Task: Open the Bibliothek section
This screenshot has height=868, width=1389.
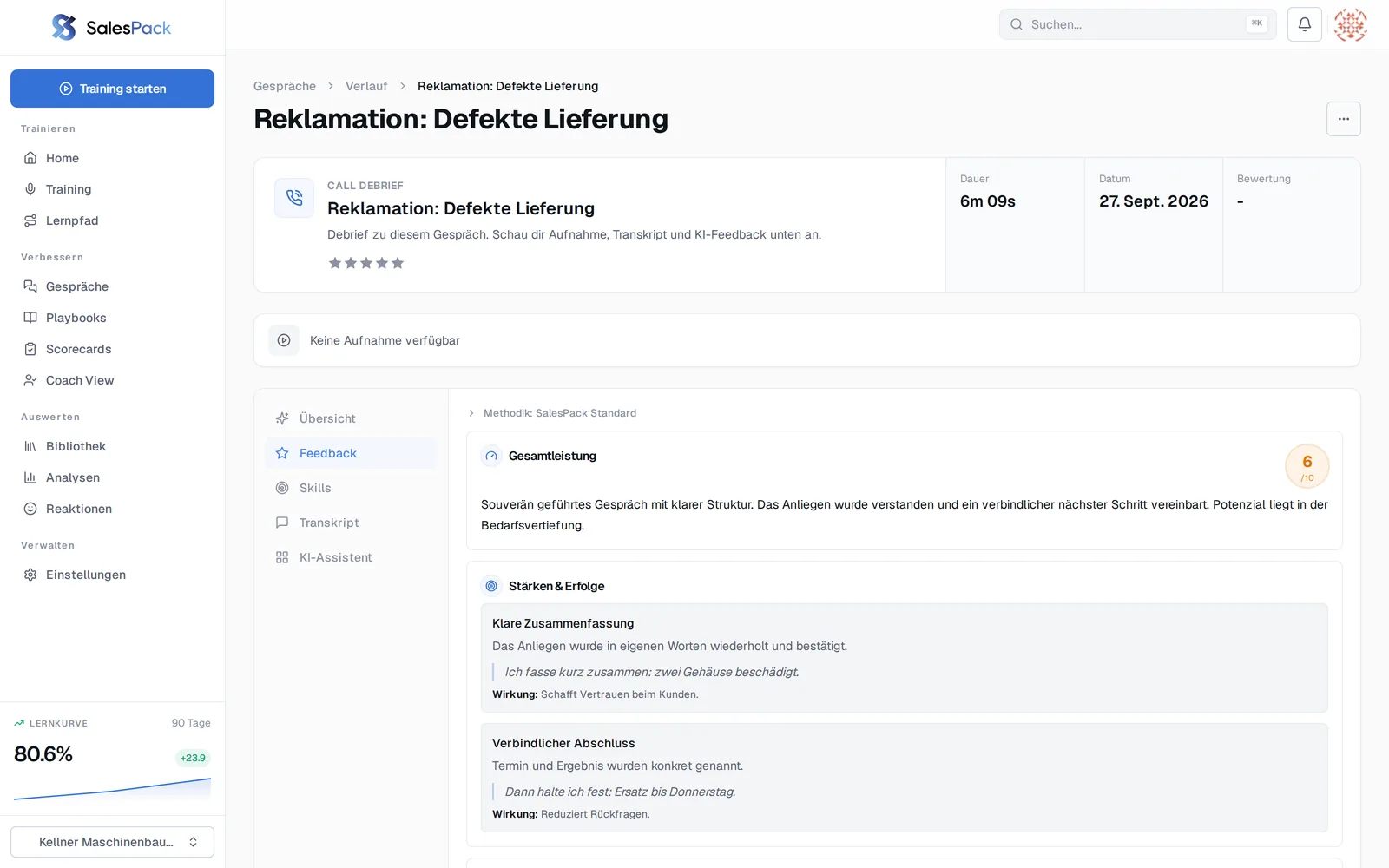Action: (112, 446)
